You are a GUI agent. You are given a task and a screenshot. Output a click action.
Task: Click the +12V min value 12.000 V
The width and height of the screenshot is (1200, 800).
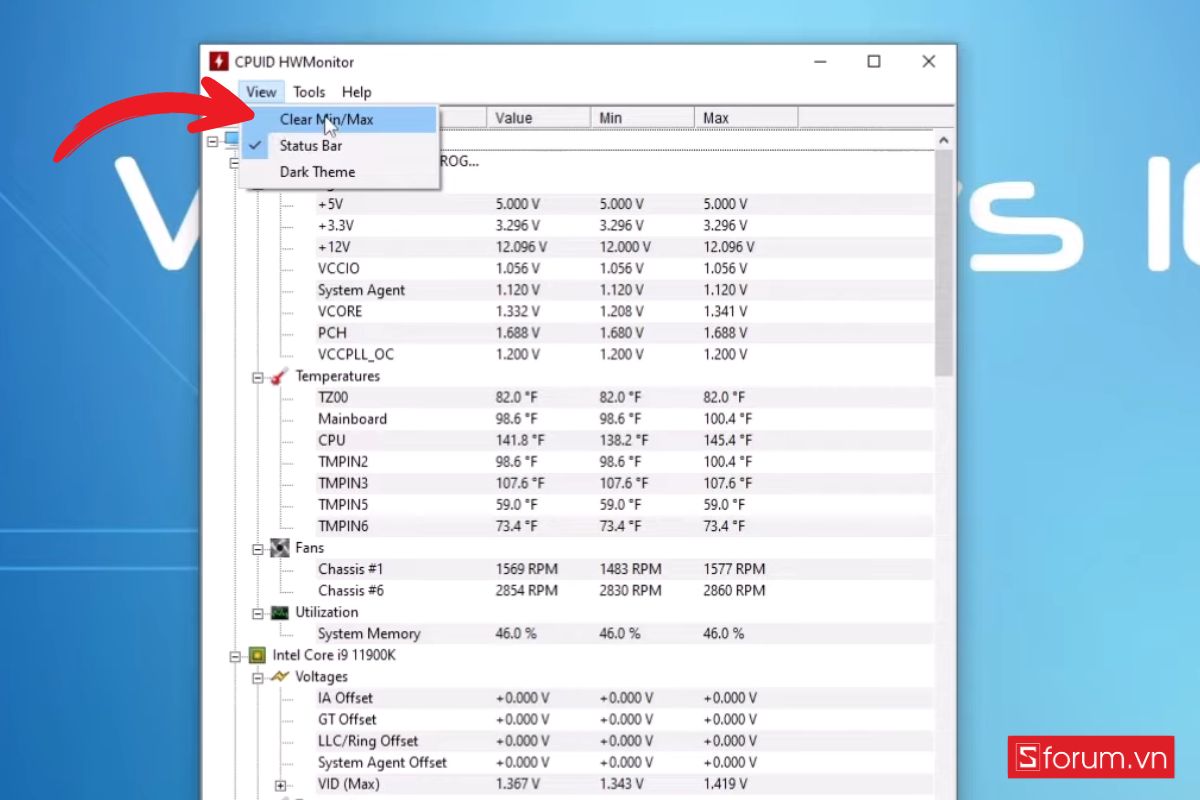click(x=626, y=247)
